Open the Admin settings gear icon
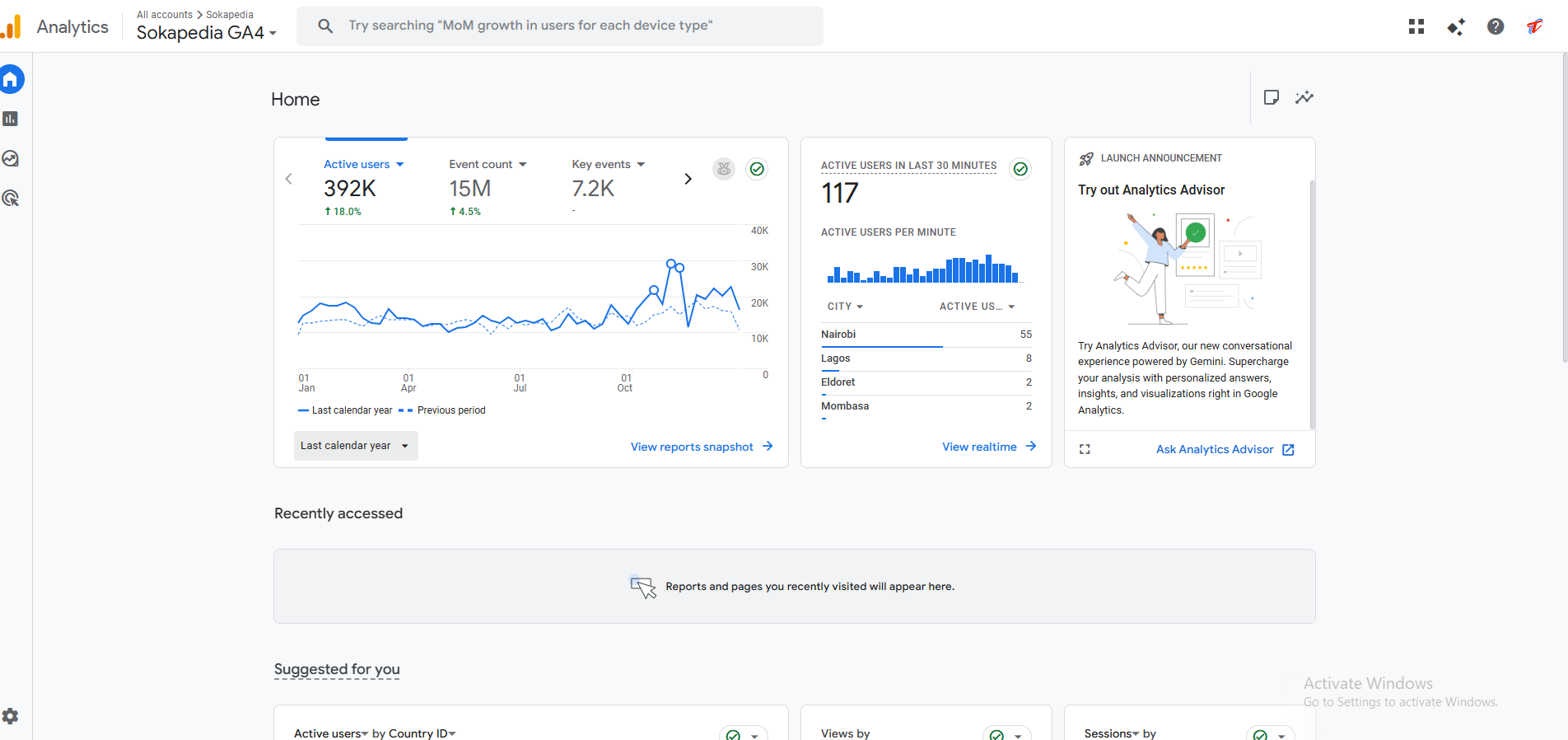The width and height of the screenshot is (1568, 740). (x=11, y=716)
